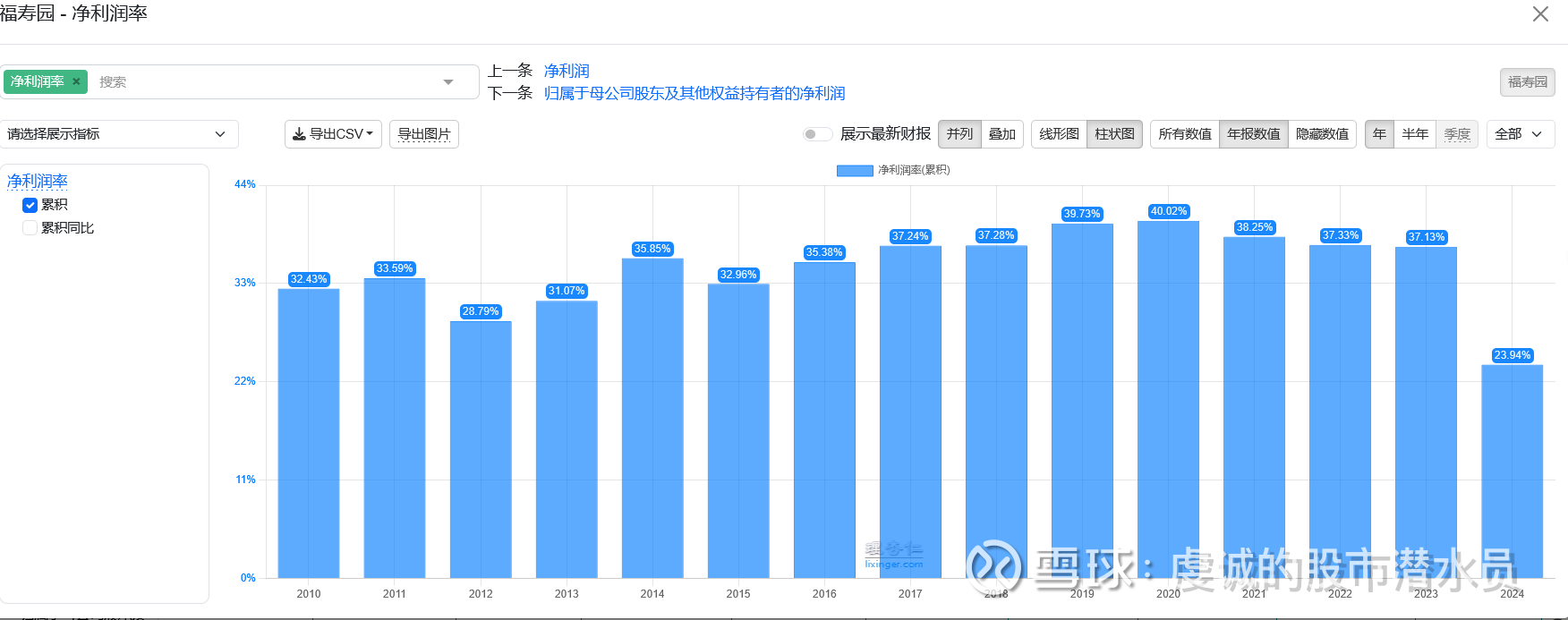
Task: Remove the 净利润率 tag via its x
Action: click(76, 81)
